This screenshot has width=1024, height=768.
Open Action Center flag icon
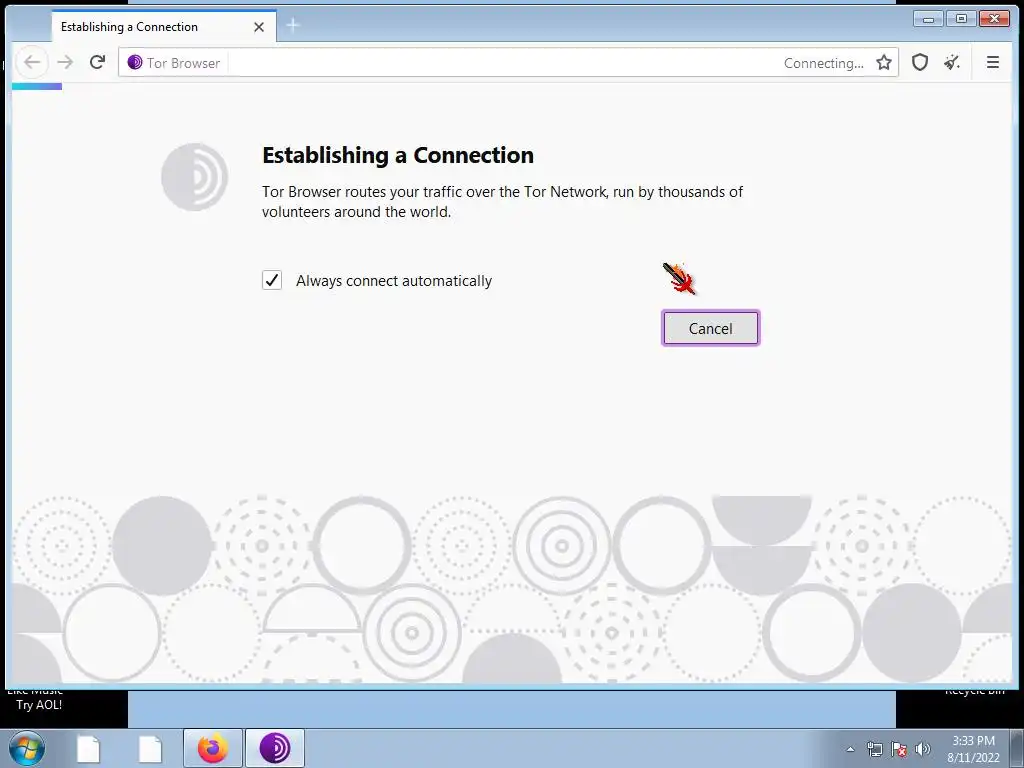pyautogui.click(x=899, y=749)
